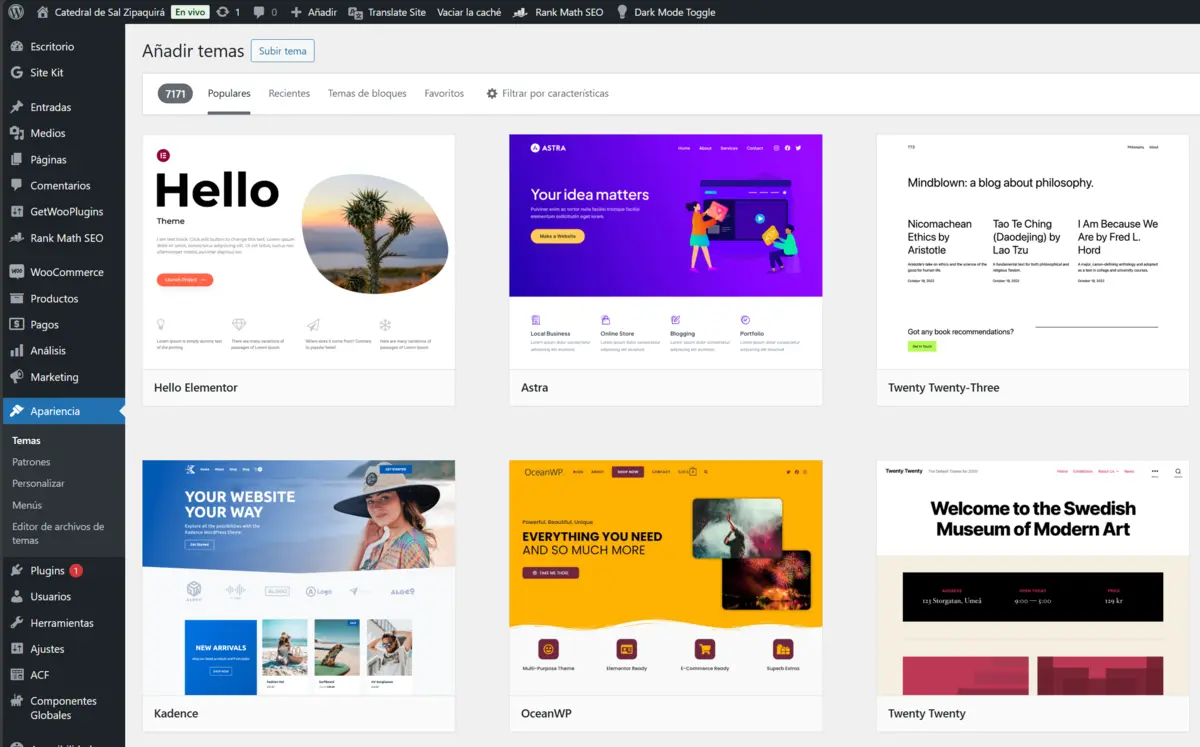This screenshot has width=1200, height=747.
Task: Click the Herramientas wrench icon
Action: pos(16,623)
